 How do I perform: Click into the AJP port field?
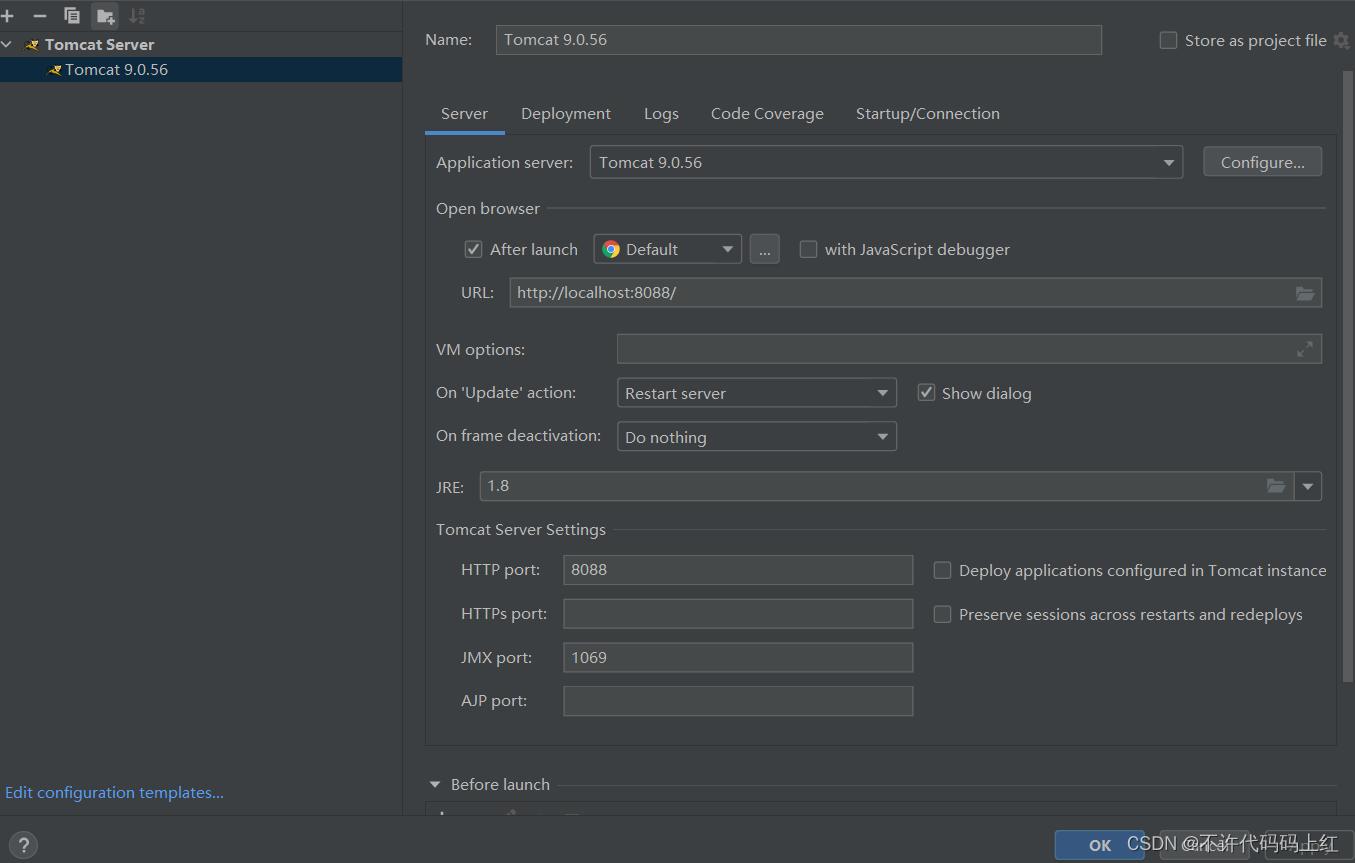(x=738, y=701)
